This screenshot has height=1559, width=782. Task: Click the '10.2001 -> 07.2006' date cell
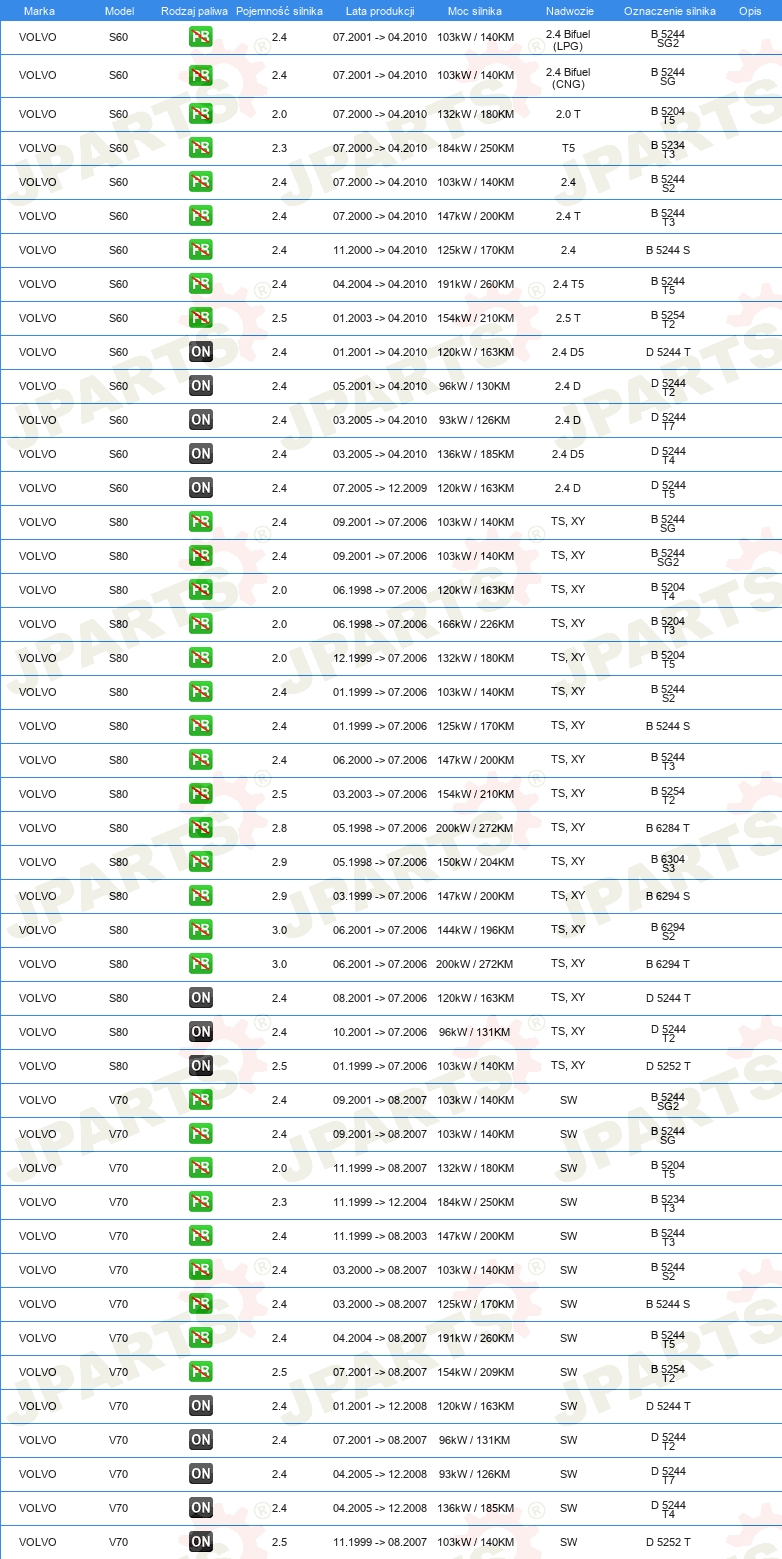(x=380, y=1032)
